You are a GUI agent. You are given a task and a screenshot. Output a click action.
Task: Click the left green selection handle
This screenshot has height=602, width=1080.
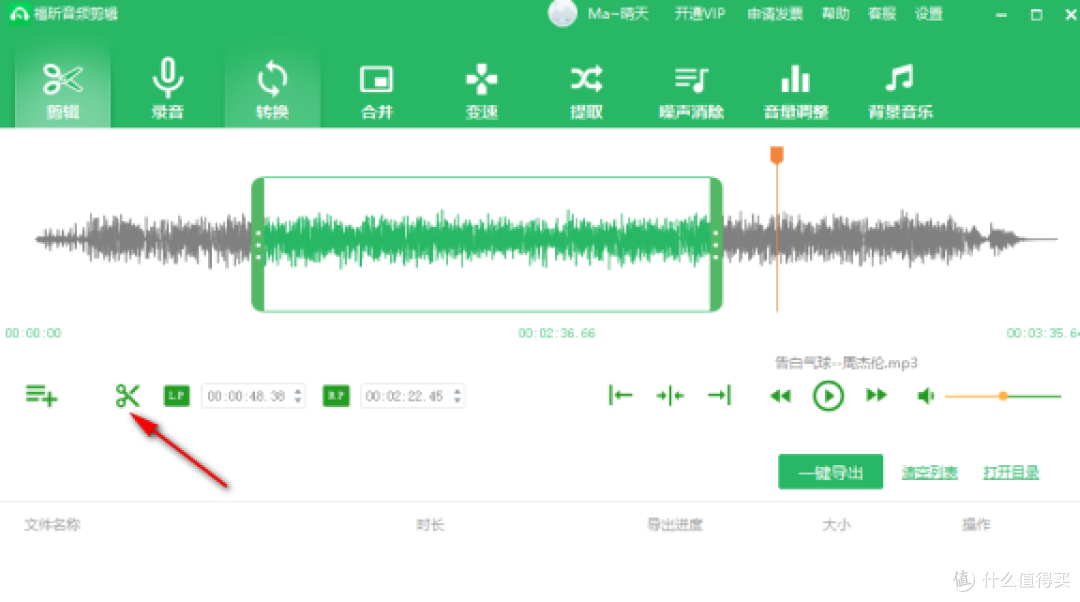pyautogui.click(x=258, y=245)
